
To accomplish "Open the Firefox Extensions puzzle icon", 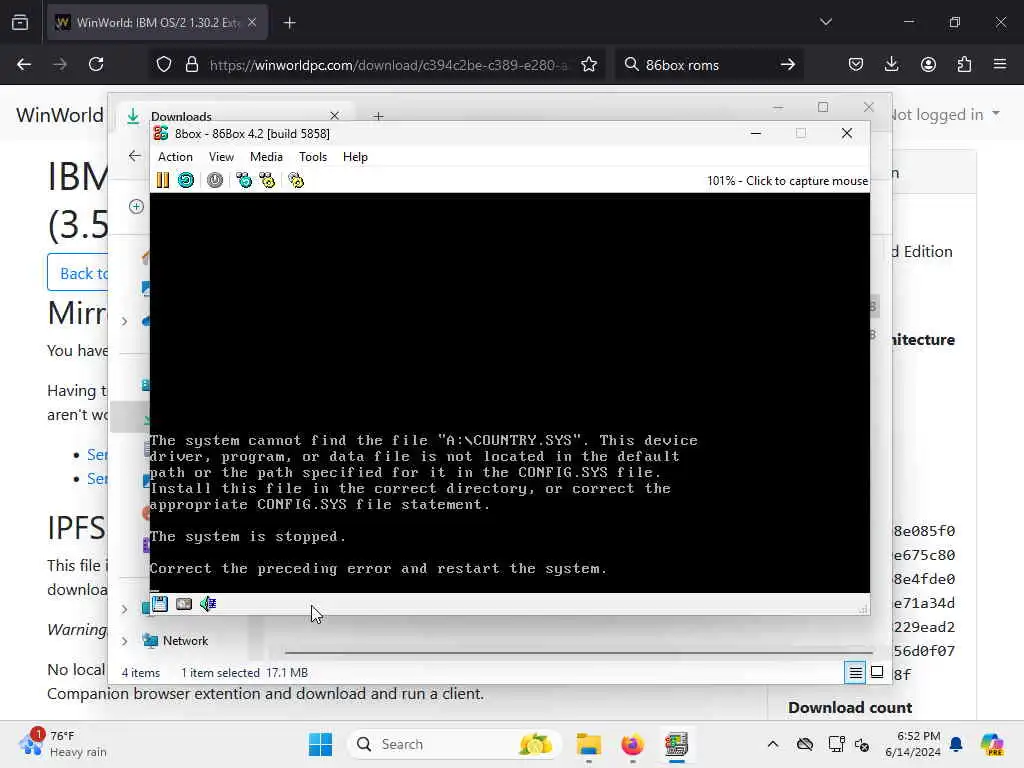I will pos(964,64).
